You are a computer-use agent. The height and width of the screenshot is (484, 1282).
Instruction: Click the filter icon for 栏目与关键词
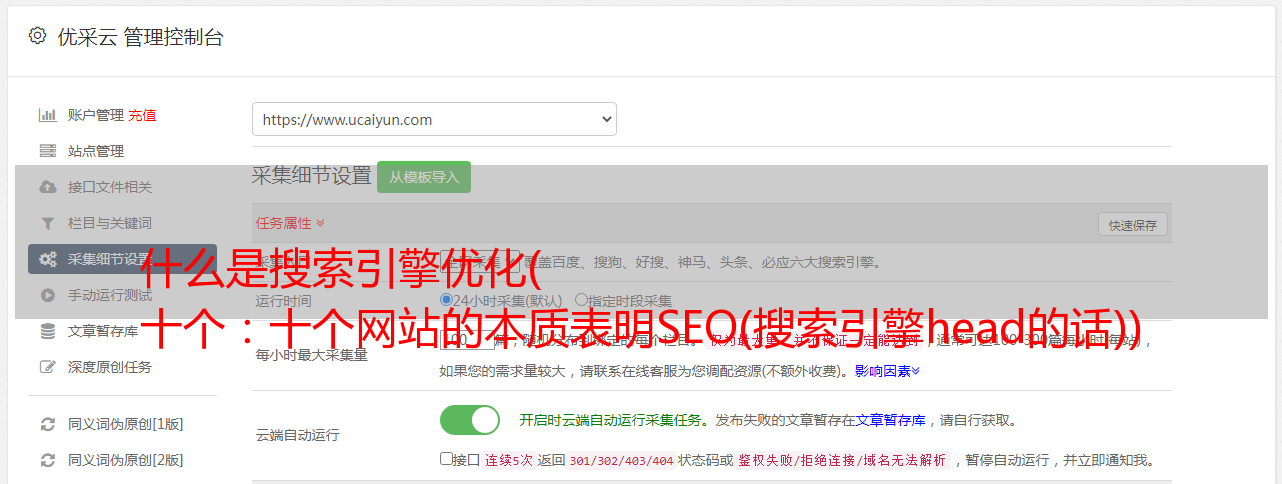point(47,223)
